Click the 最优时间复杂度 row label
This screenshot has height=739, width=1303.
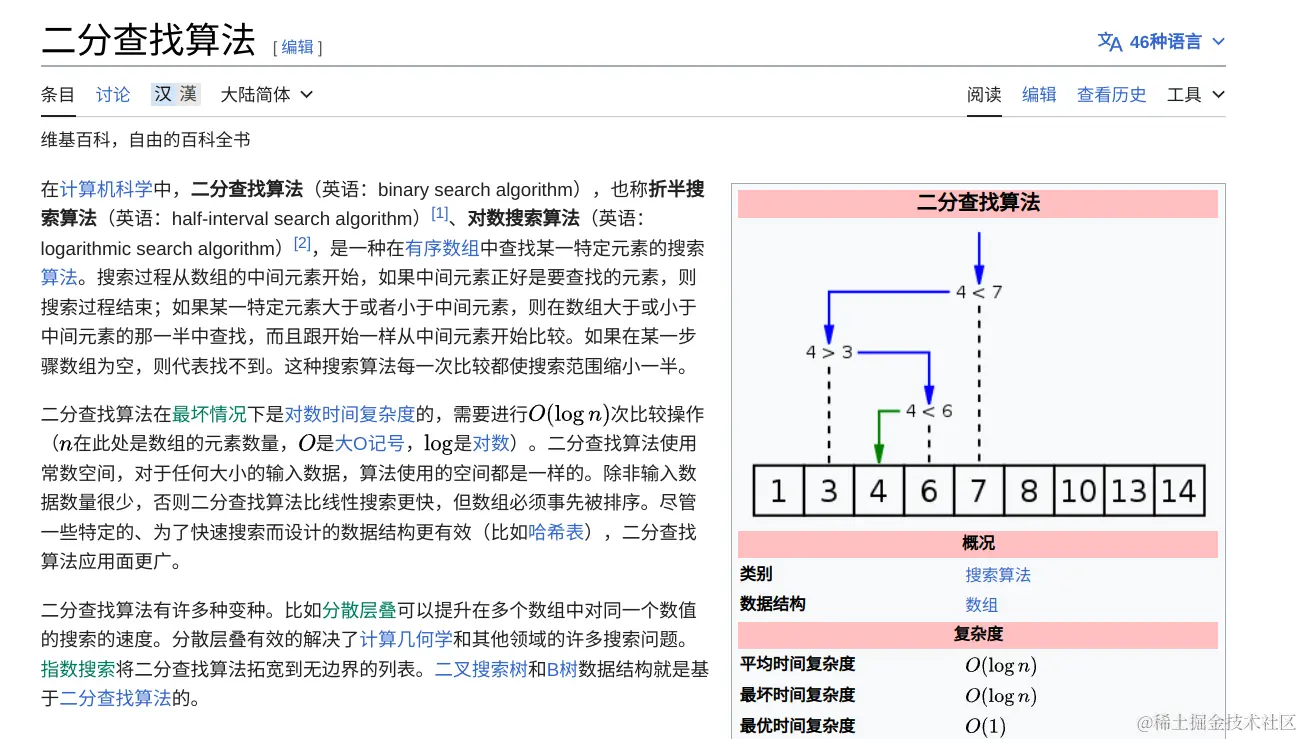797,726
